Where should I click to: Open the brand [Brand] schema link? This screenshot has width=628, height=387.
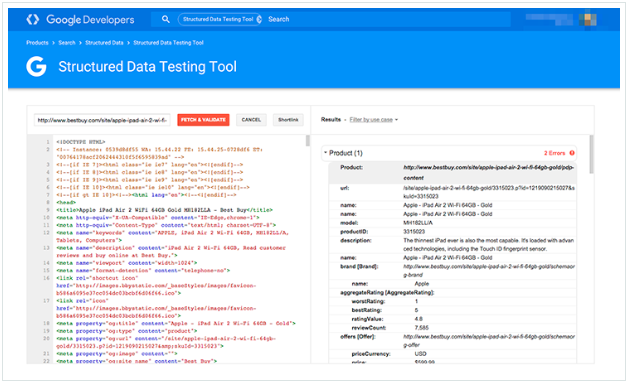coord(489,270)
